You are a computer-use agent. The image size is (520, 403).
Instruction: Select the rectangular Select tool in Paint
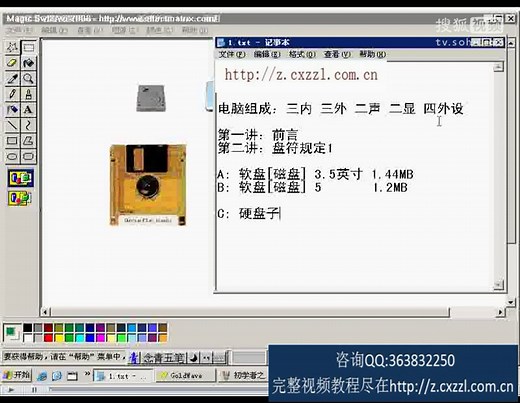[x=29, y=47]
